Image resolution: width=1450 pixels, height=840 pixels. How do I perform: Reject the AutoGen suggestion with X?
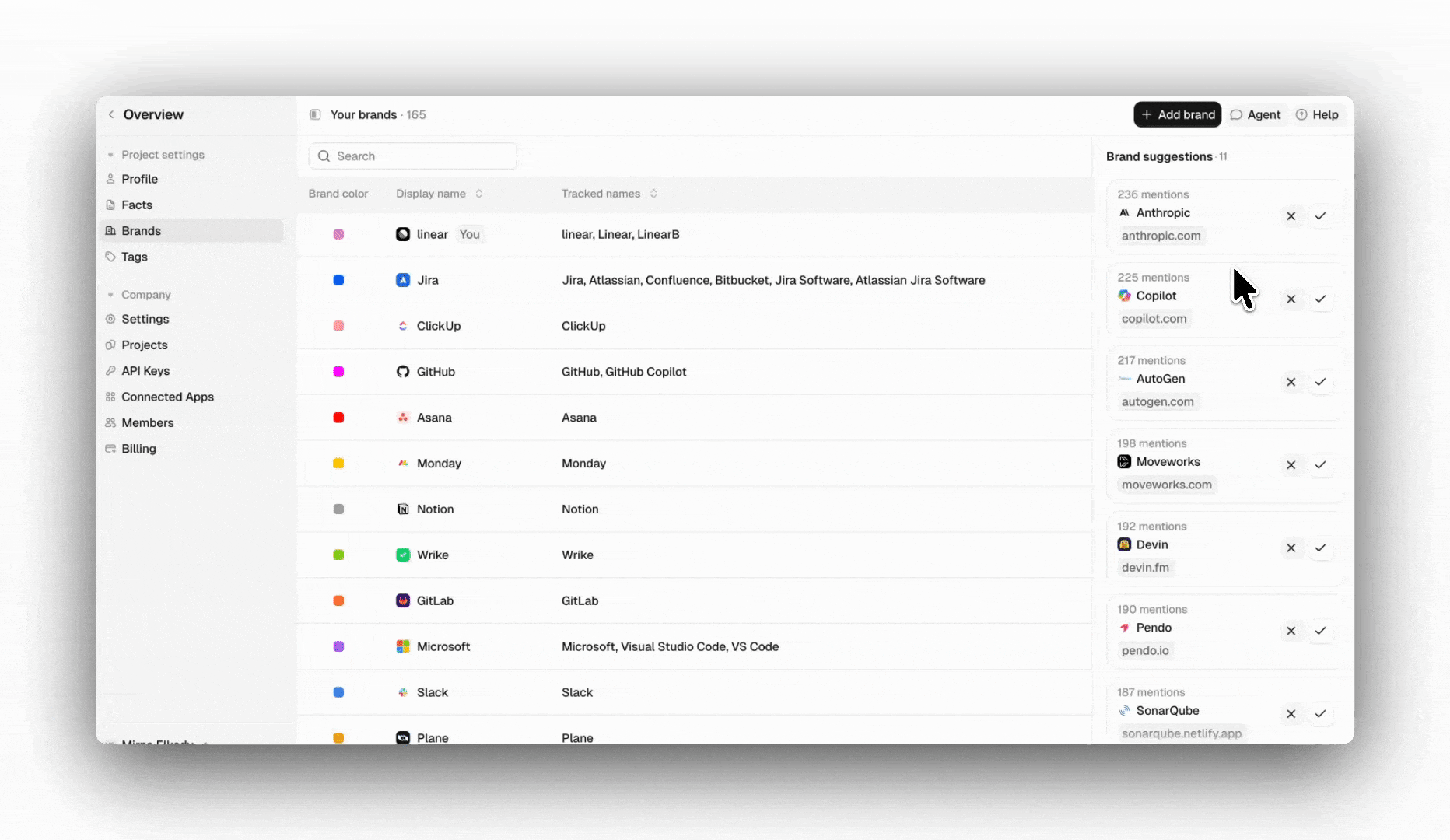point(1291,382)
